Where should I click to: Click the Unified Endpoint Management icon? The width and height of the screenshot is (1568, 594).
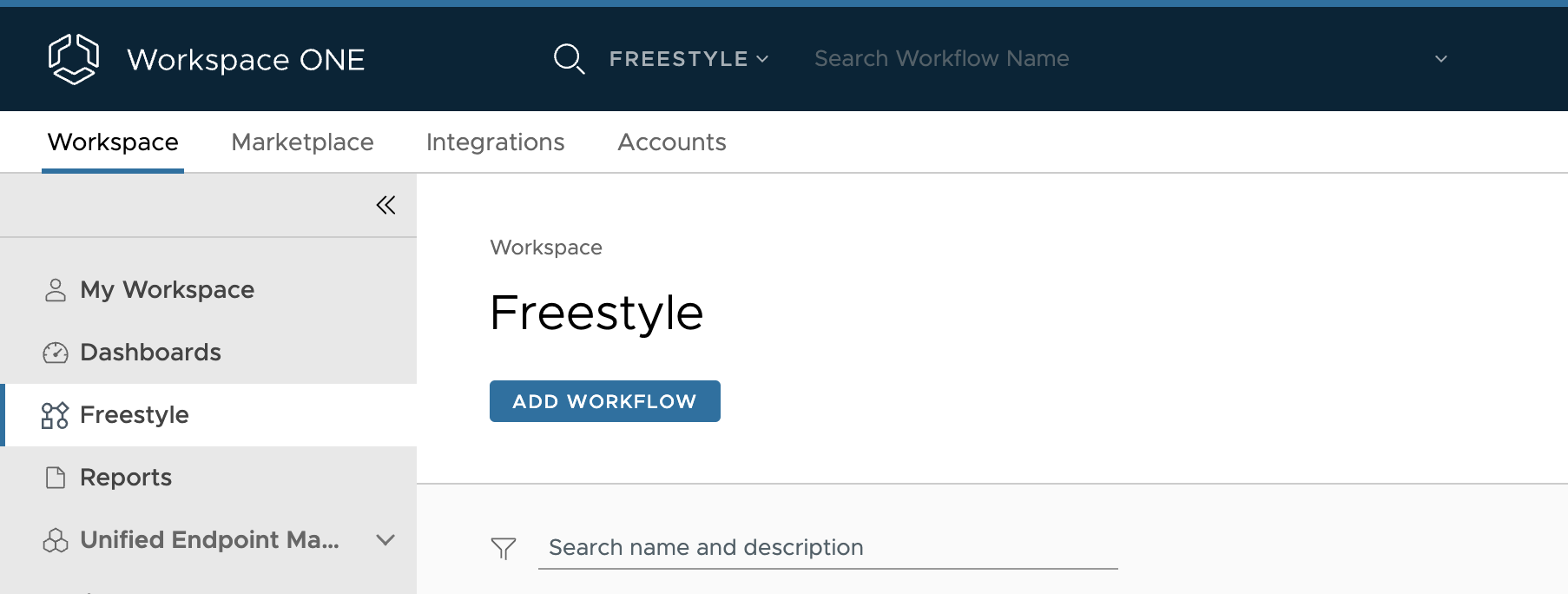click(x=56, y=540)
